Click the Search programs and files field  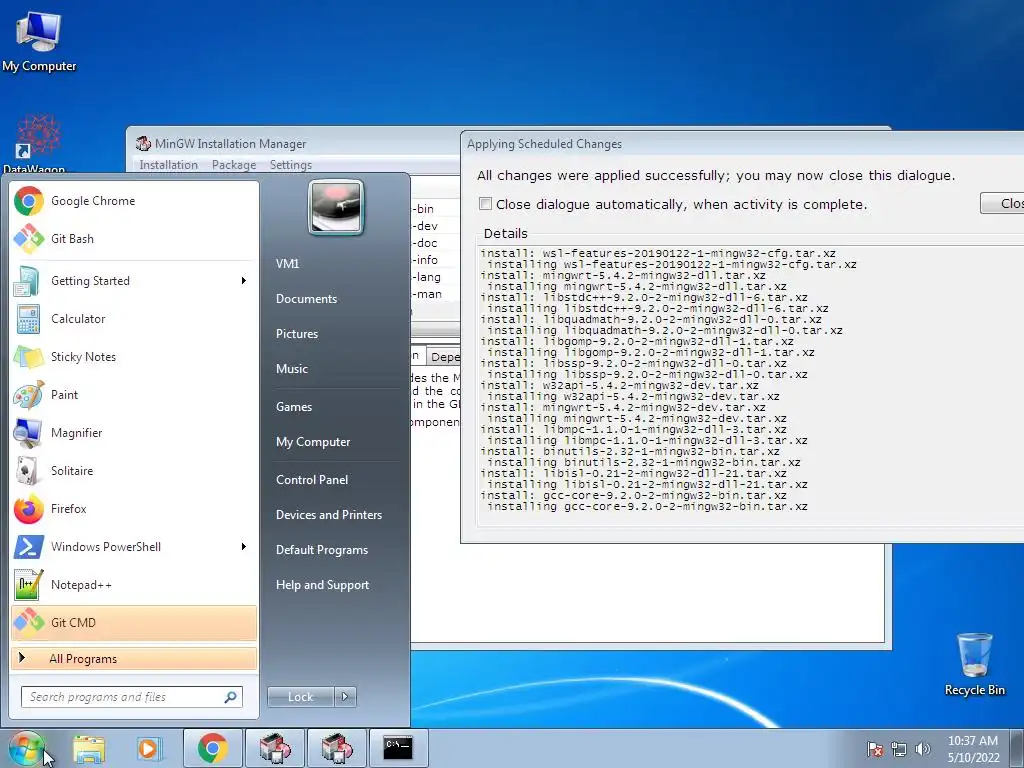(x=131, y=697)
